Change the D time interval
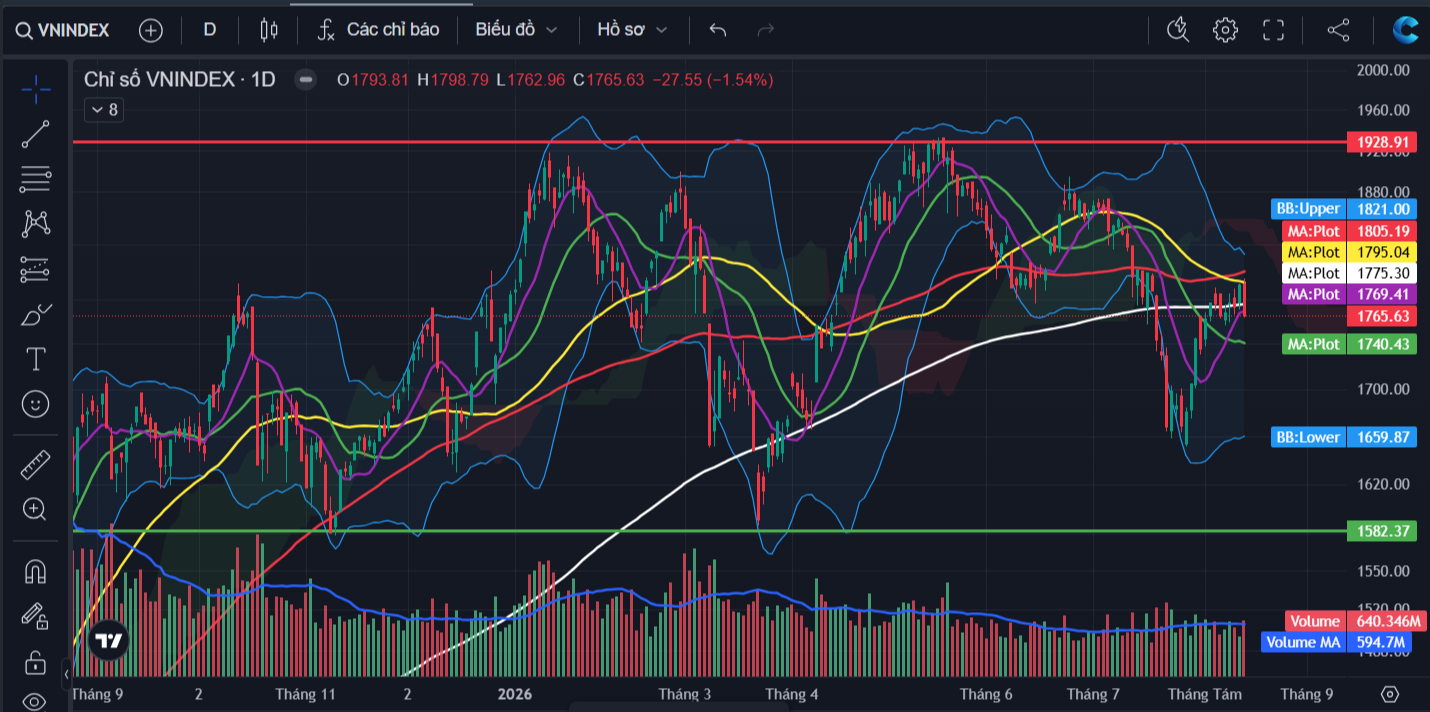Image resolution: width=1430 pixels, height=712 pixels. pyautogui.click(x=210, y=30)
